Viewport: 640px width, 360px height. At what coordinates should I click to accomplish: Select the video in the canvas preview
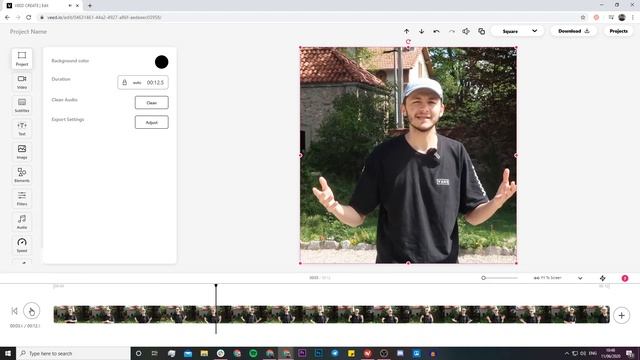[408, 155]
